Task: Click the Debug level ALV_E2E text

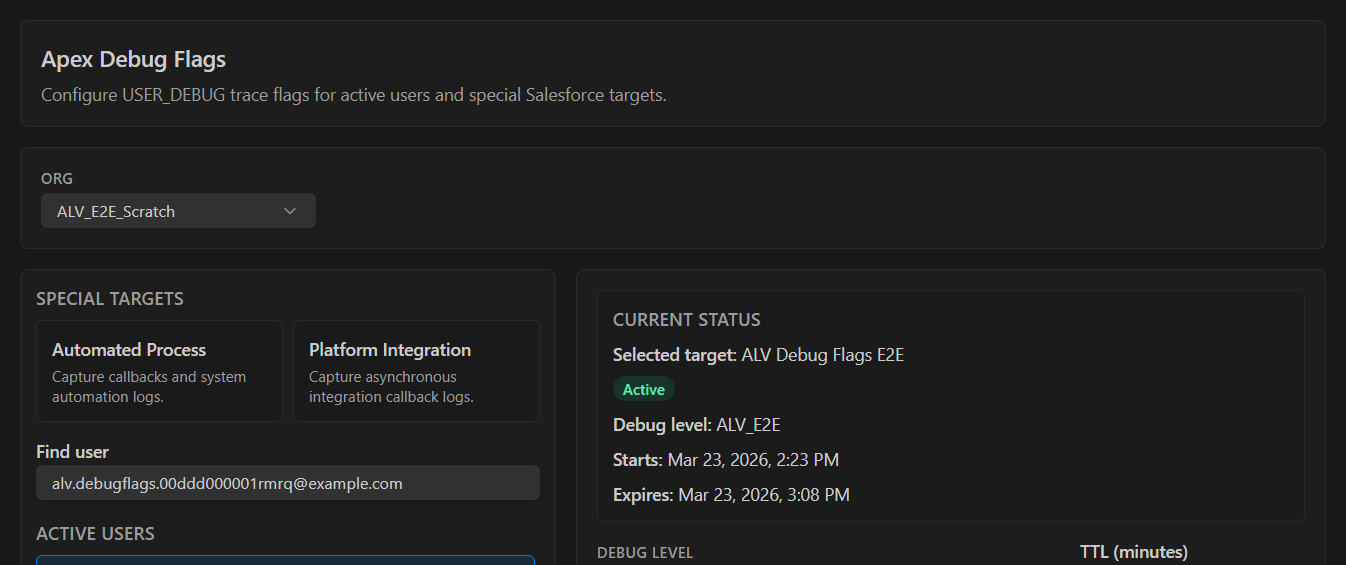Action: tap(697, 425)
